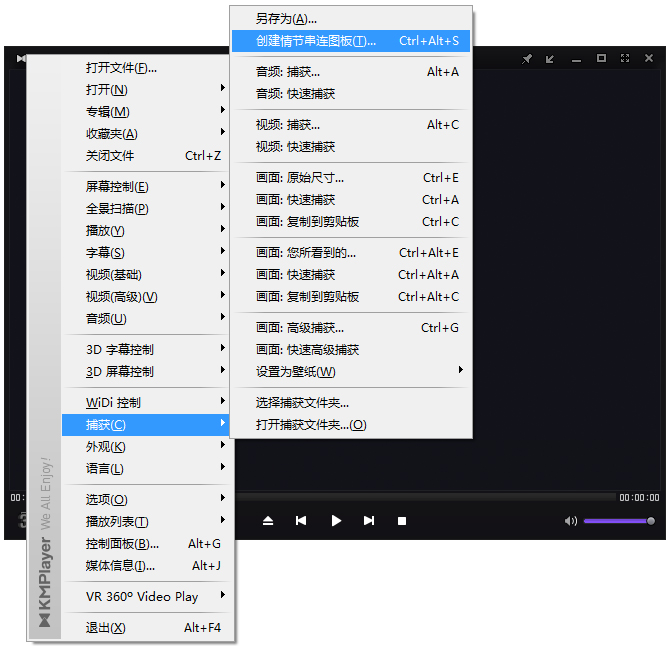Open WiDi 控制 submenu
The height and width of the screenshot is (646, 669).
click(x=145, y=403)
